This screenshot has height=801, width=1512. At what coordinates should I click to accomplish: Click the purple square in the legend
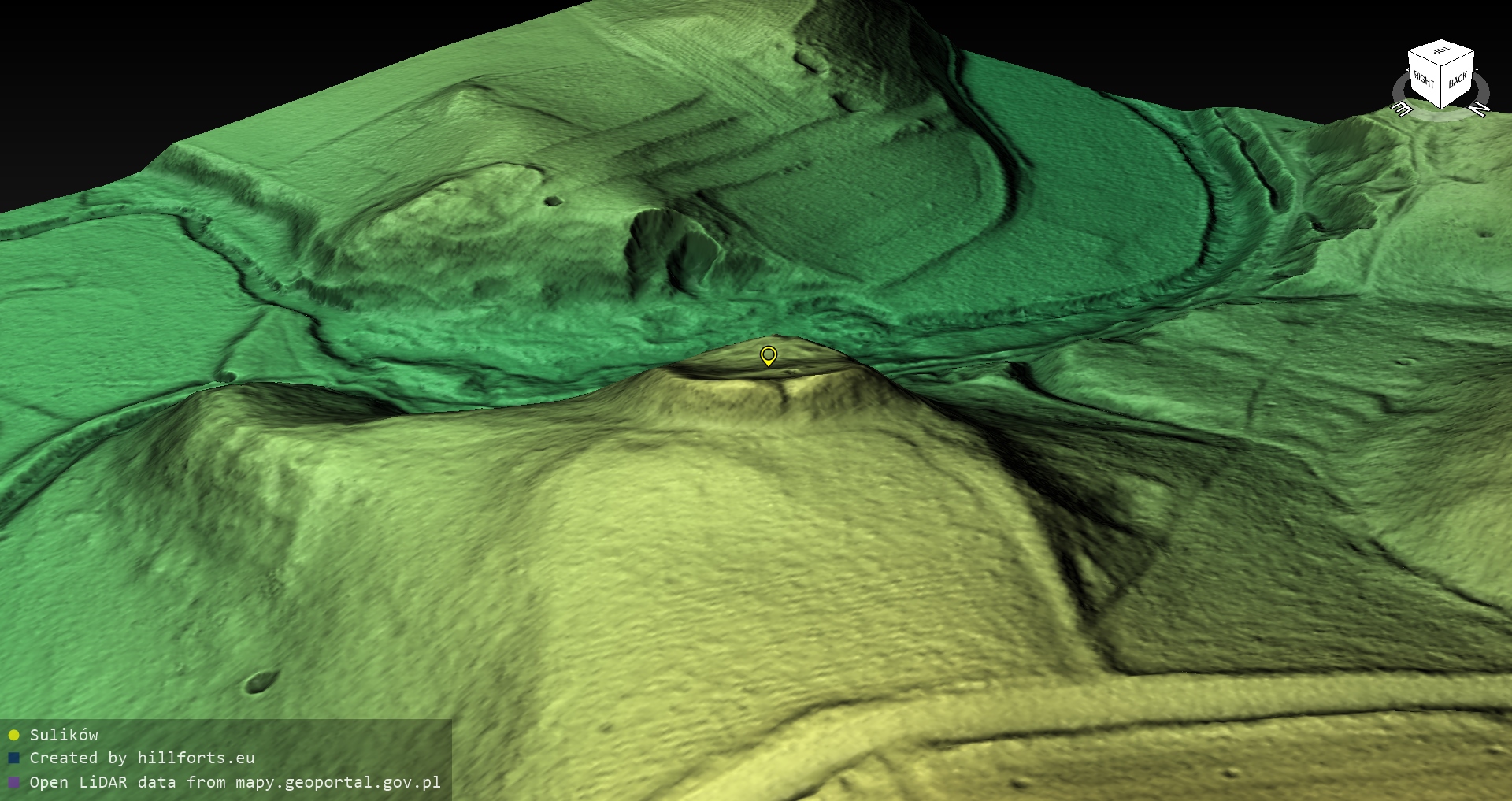13,782
